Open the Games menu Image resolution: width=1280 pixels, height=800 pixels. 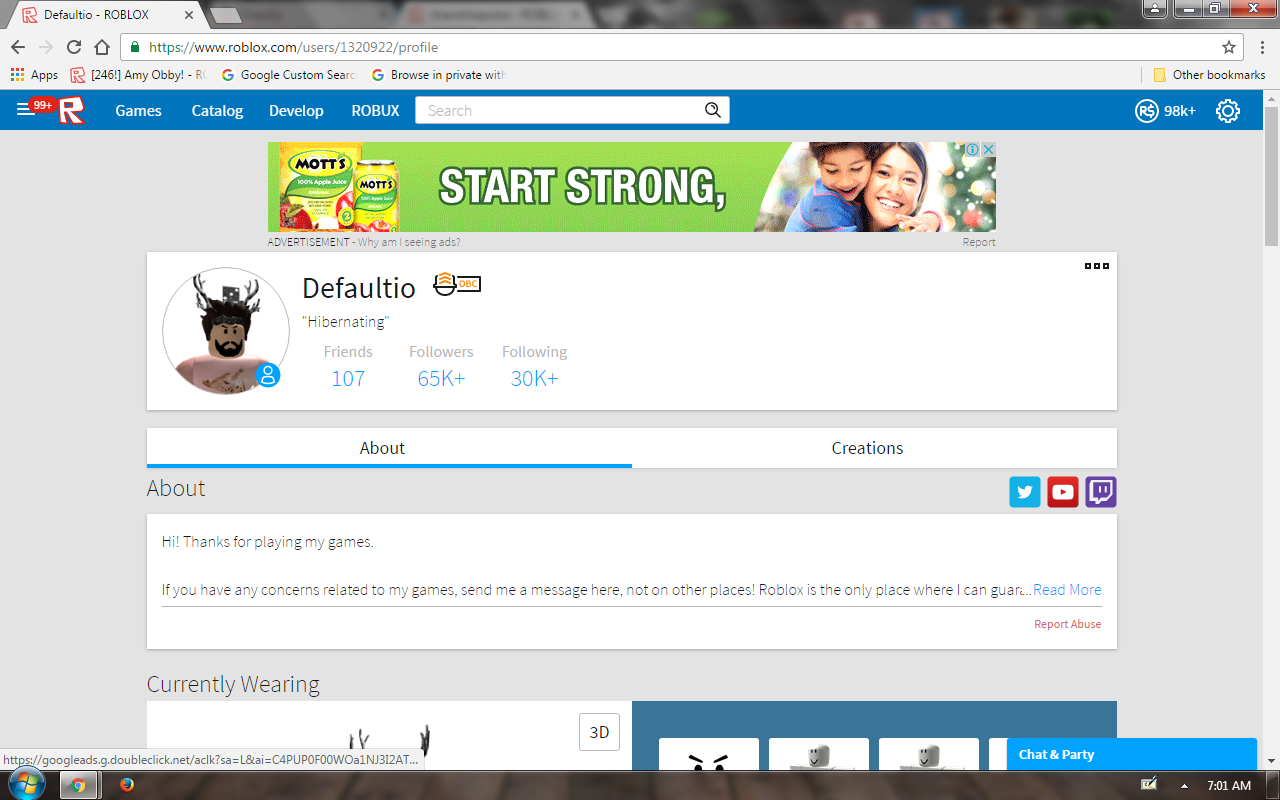point(138,111)
